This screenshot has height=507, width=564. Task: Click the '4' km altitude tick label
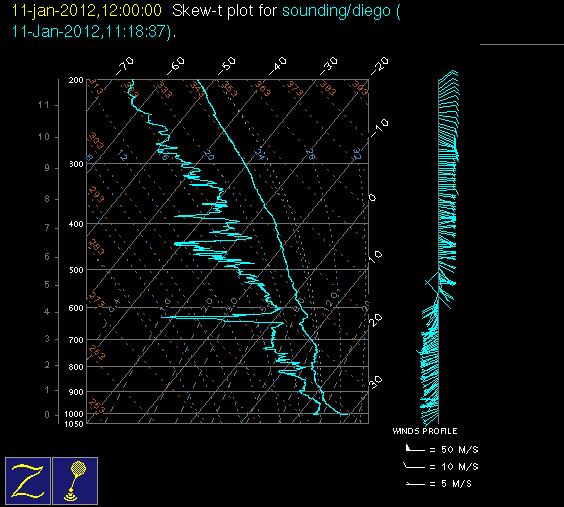pyautogui.click(x=47, y=312)
